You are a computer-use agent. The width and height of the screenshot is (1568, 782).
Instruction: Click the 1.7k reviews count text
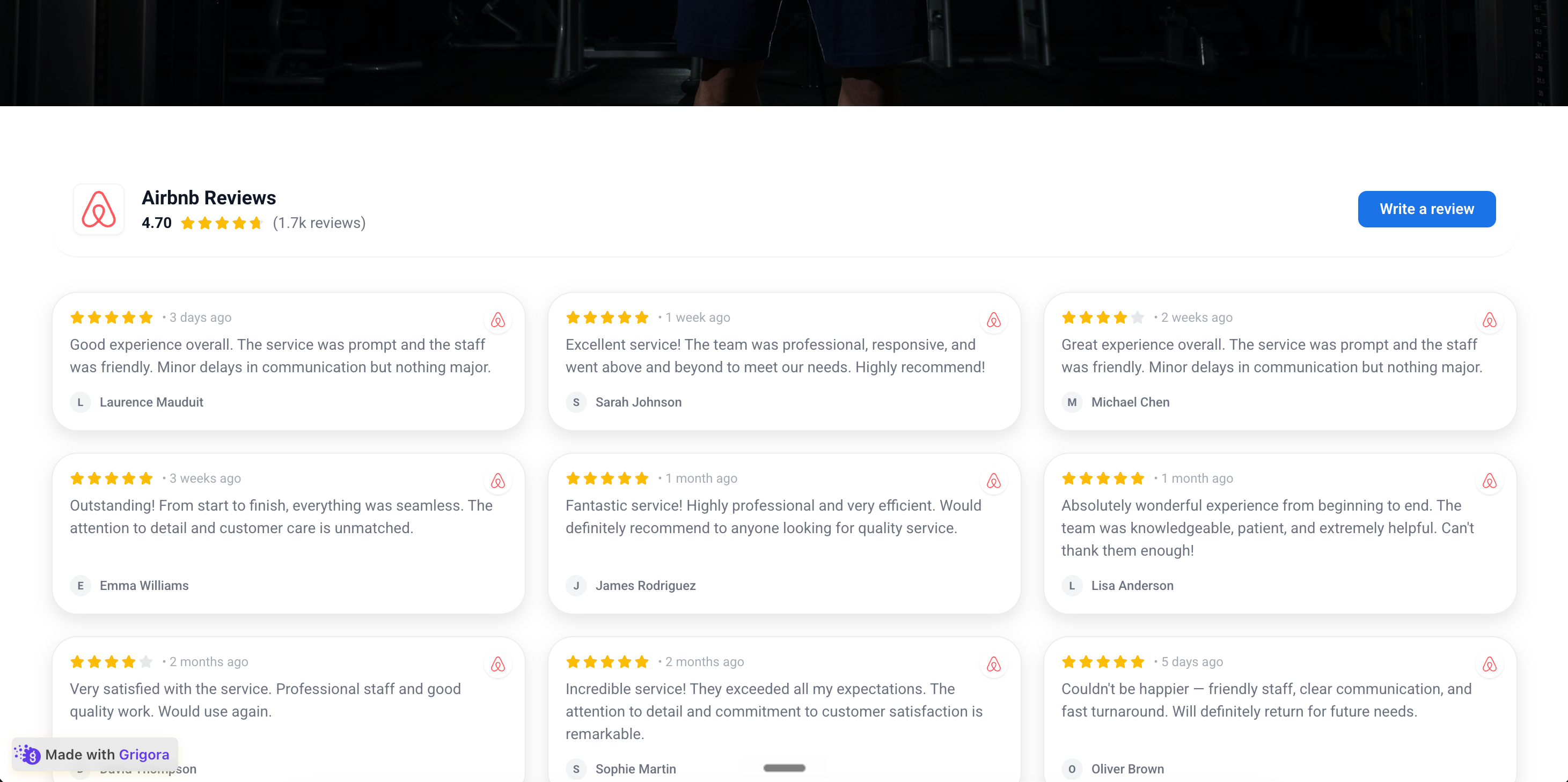319,223
